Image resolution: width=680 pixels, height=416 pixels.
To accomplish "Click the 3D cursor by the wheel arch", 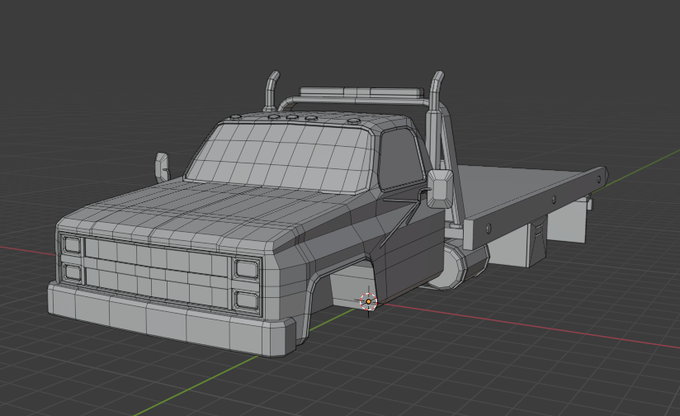I will [x=368, y=301].
